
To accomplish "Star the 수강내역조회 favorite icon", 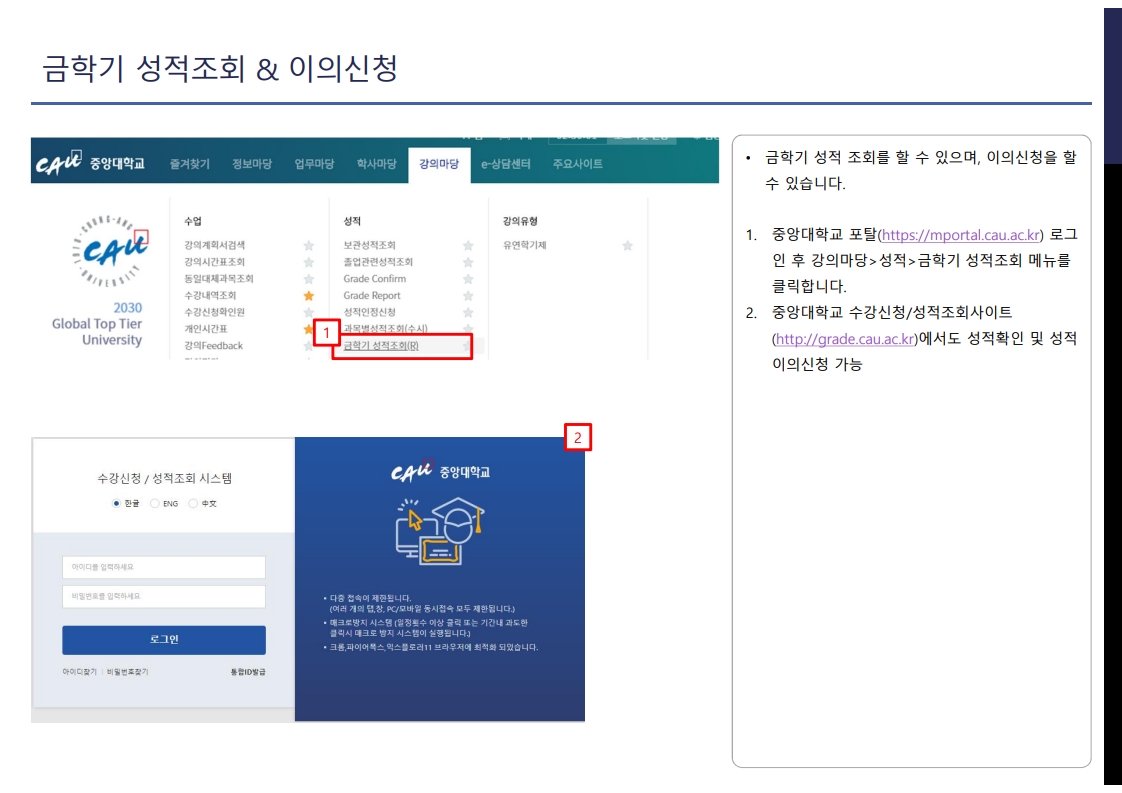I will tap(308, 295).
